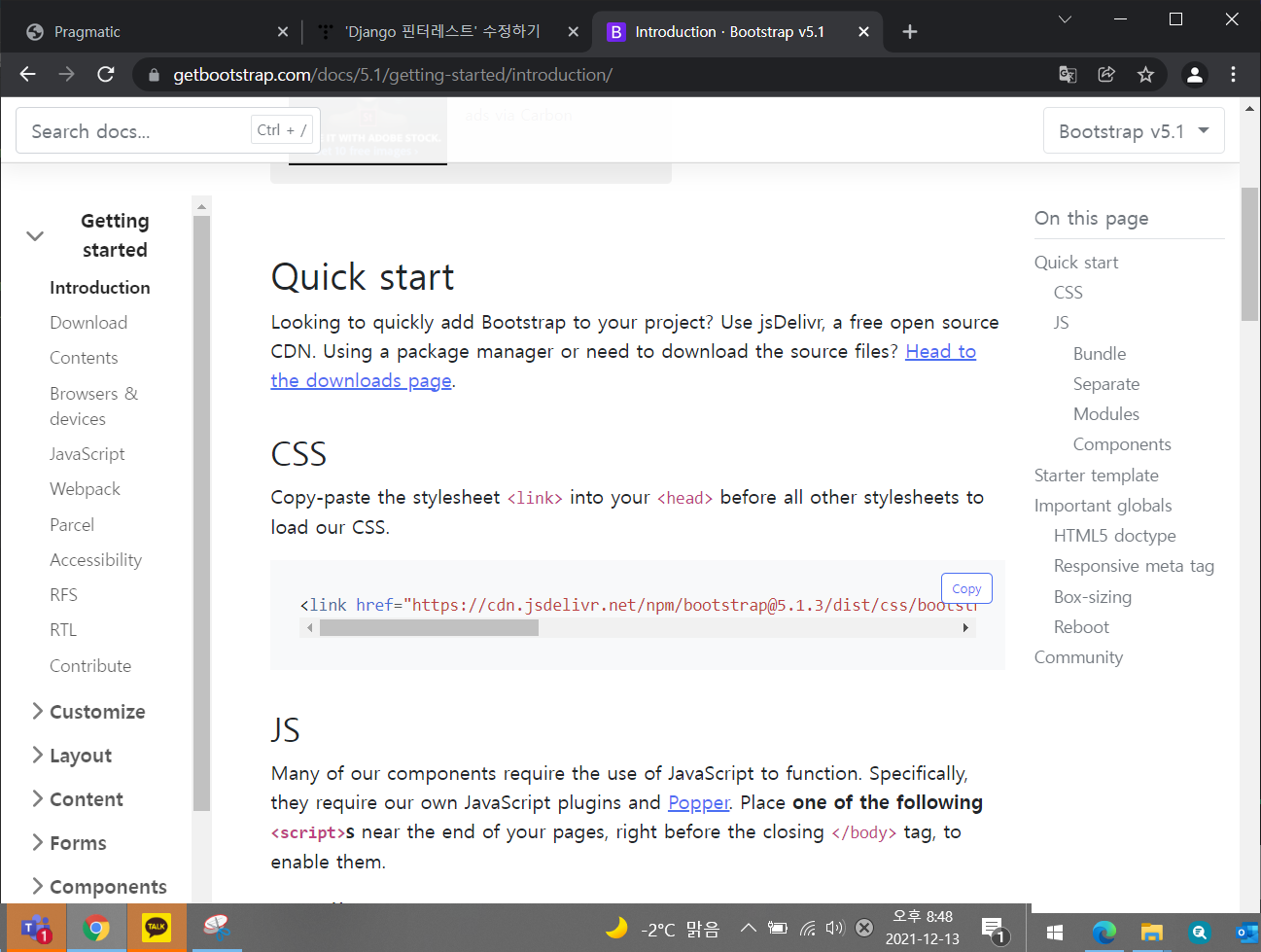Open Browsers & devices sidebar link
The height and width of the screenshot is (952, 1261).
click(x=94, y=405)
